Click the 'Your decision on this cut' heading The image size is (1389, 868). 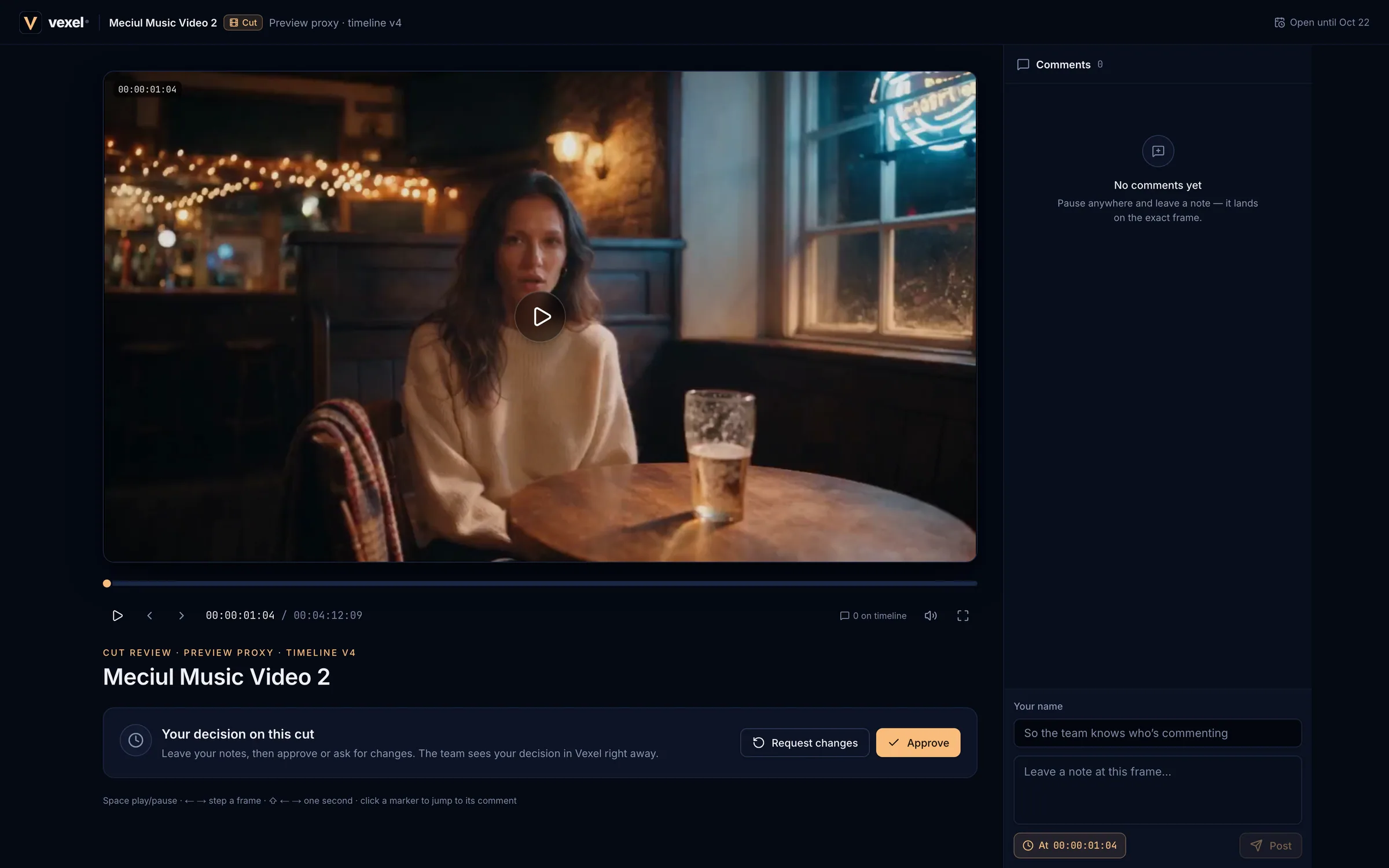point(238,734)
